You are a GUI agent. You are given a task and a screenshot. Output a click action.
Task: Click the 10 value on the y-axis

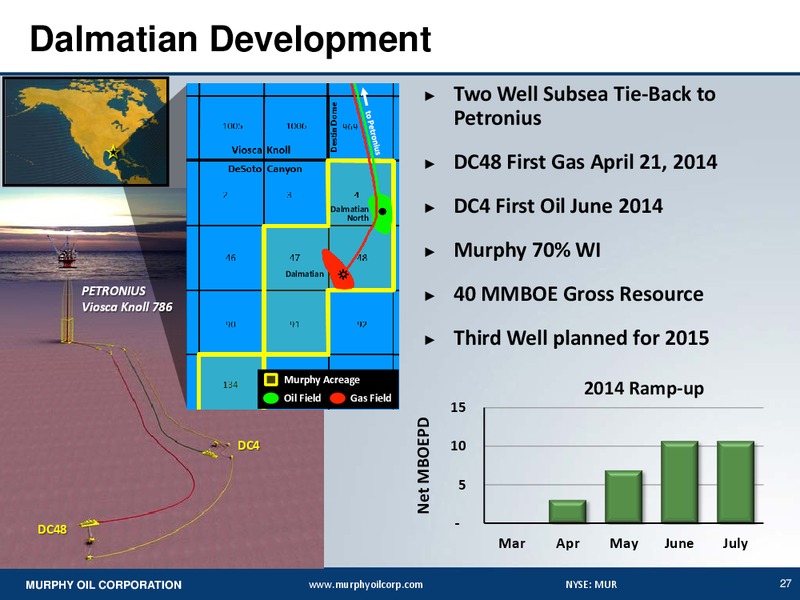[458, 445]
